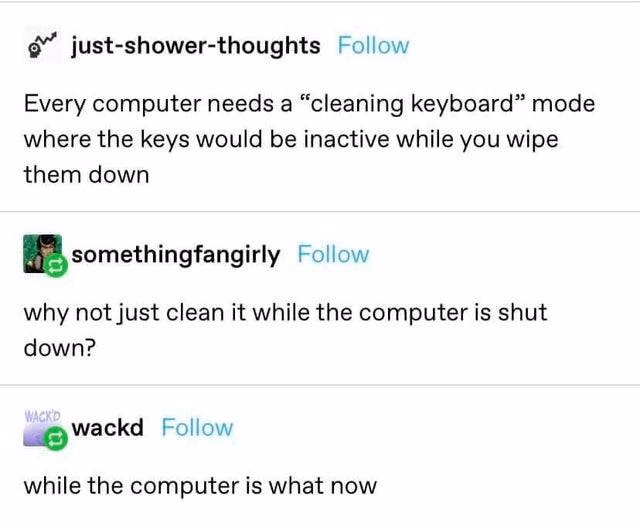Open the somethingfangirly username link

[x=176, y=255]
